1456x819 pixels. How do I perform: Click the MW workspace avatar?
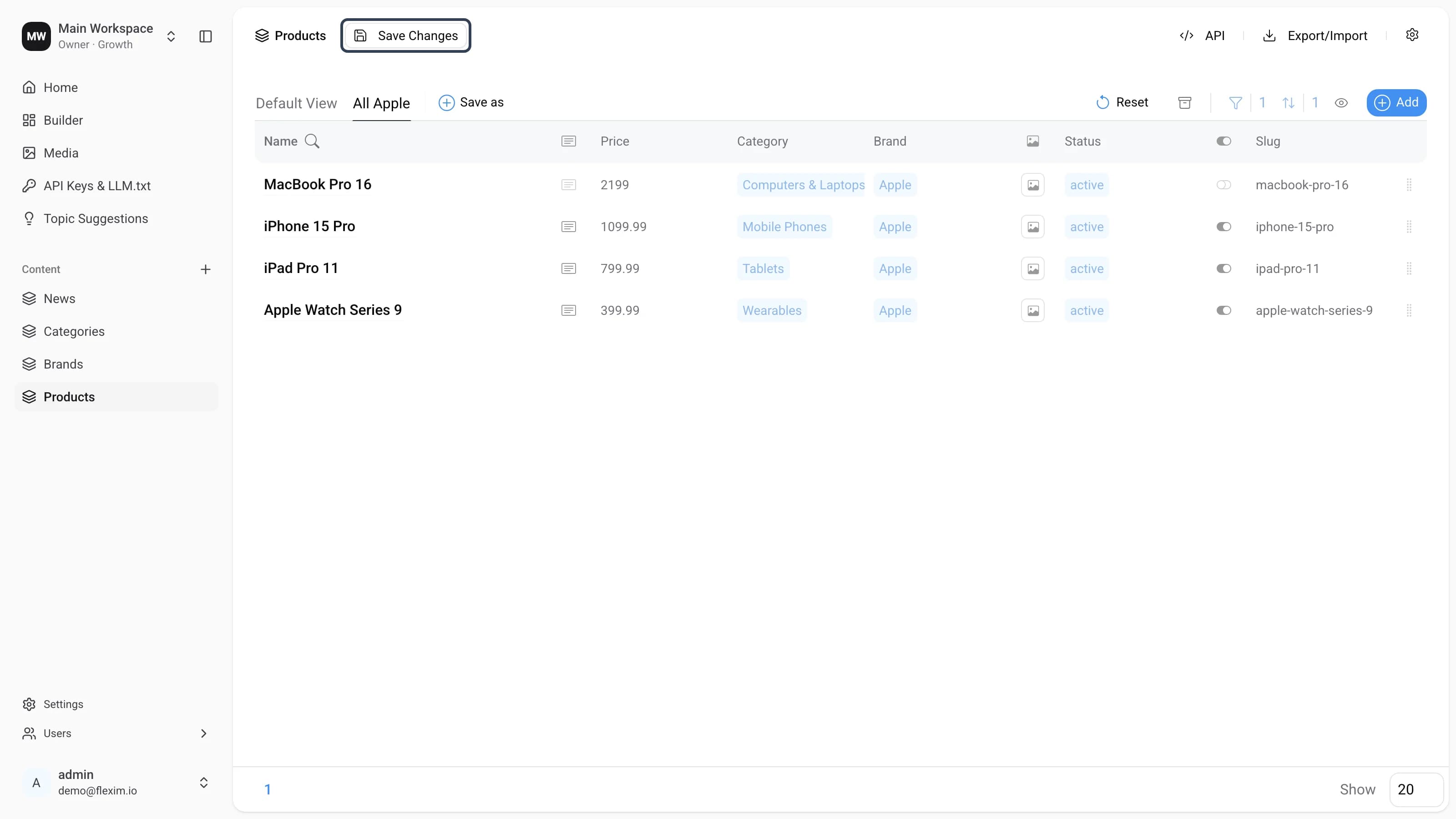36,36
